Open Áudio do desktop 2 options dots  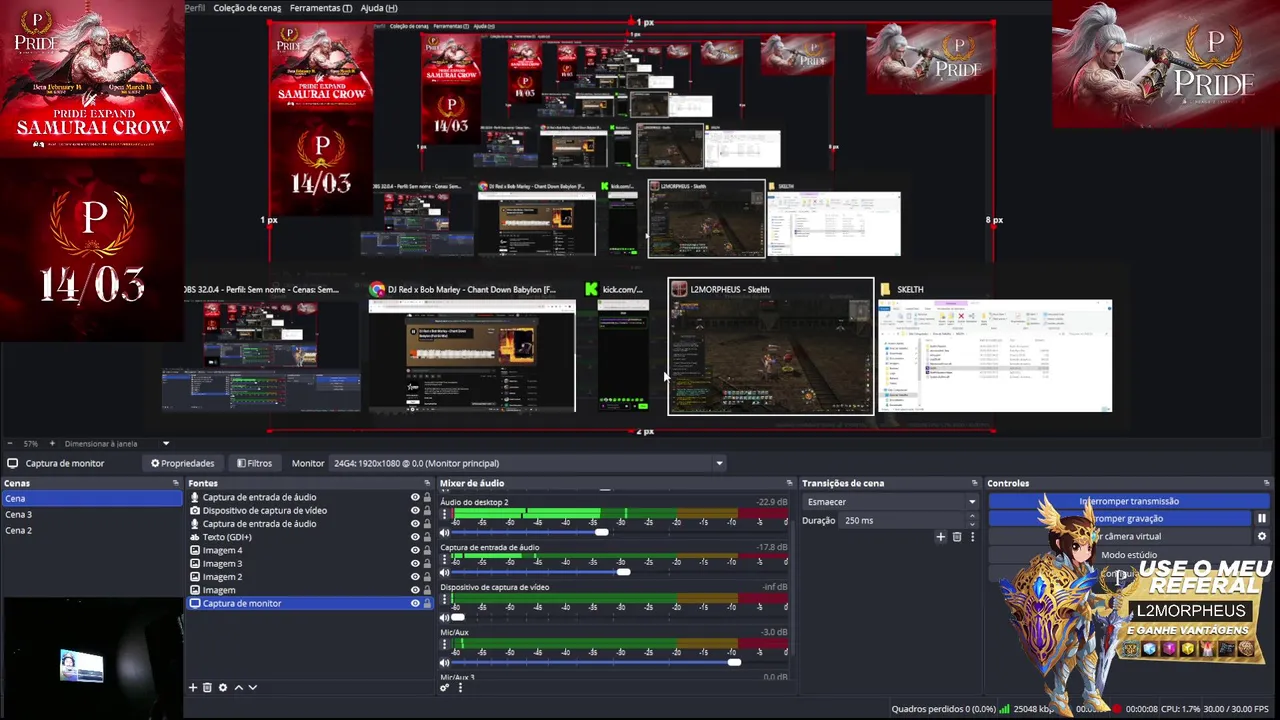[x=445, y=516]
